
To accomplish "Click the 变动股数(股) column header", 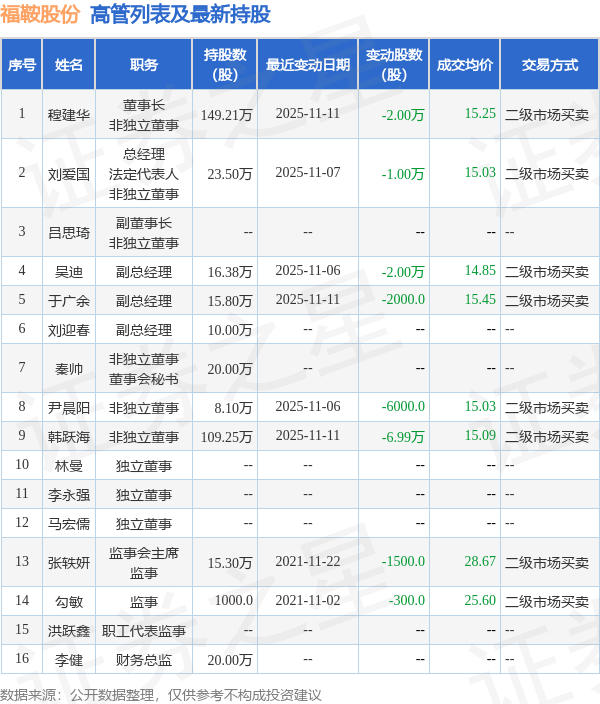I will click(394, 65).
